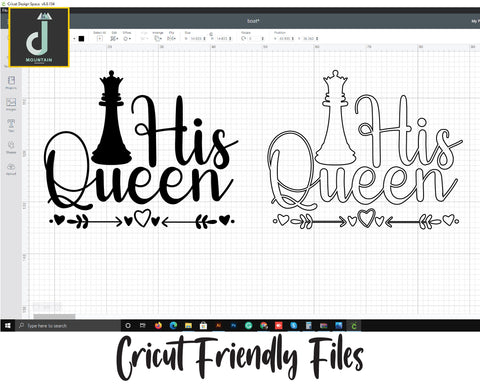Open Skype from the taskbar
480x384 pixels.
pos(294,326)
